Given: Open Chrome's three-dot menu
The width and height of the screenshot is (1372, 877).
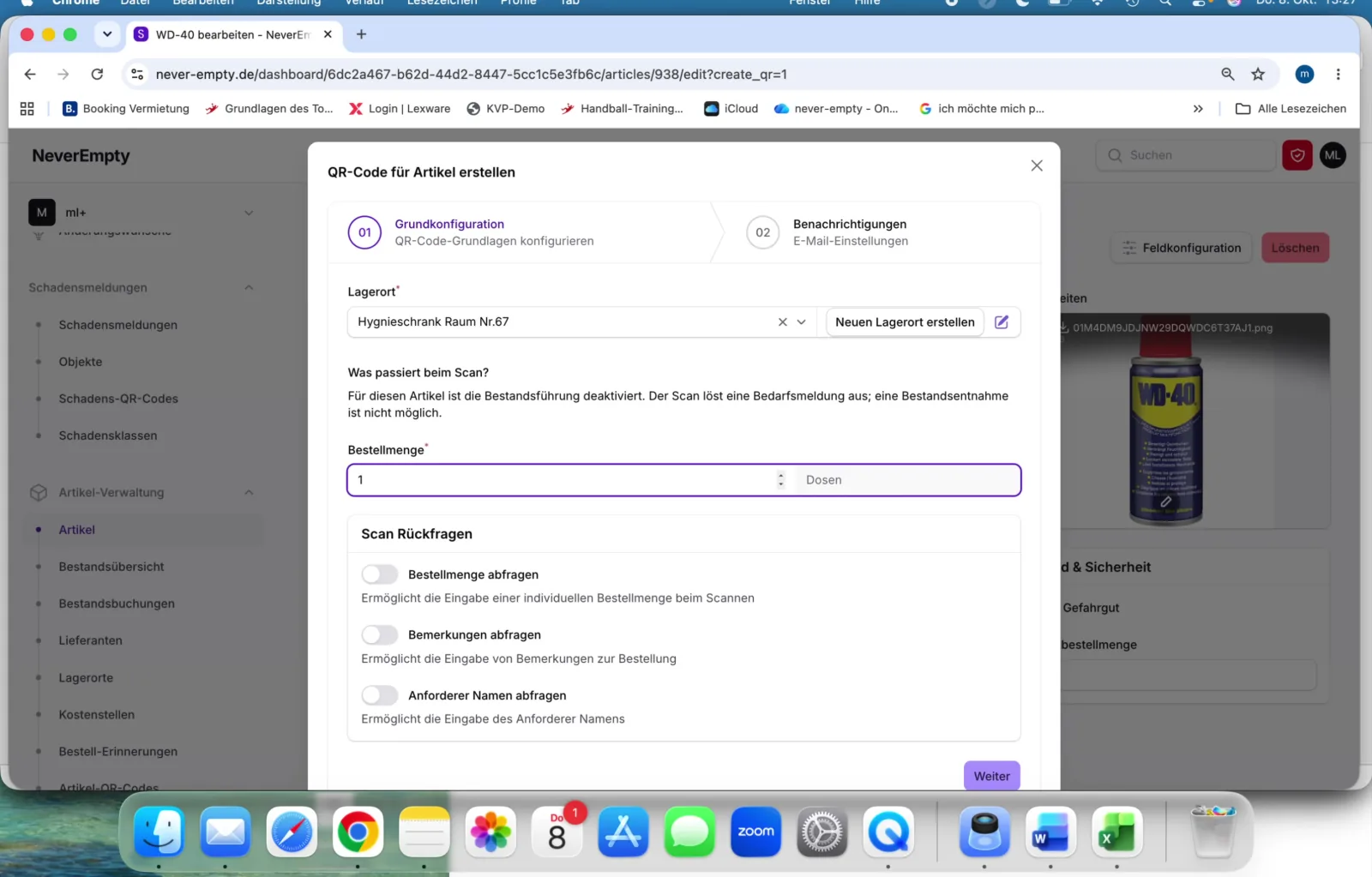Looking at the screenshot, I should click(x=1338, y=75).
